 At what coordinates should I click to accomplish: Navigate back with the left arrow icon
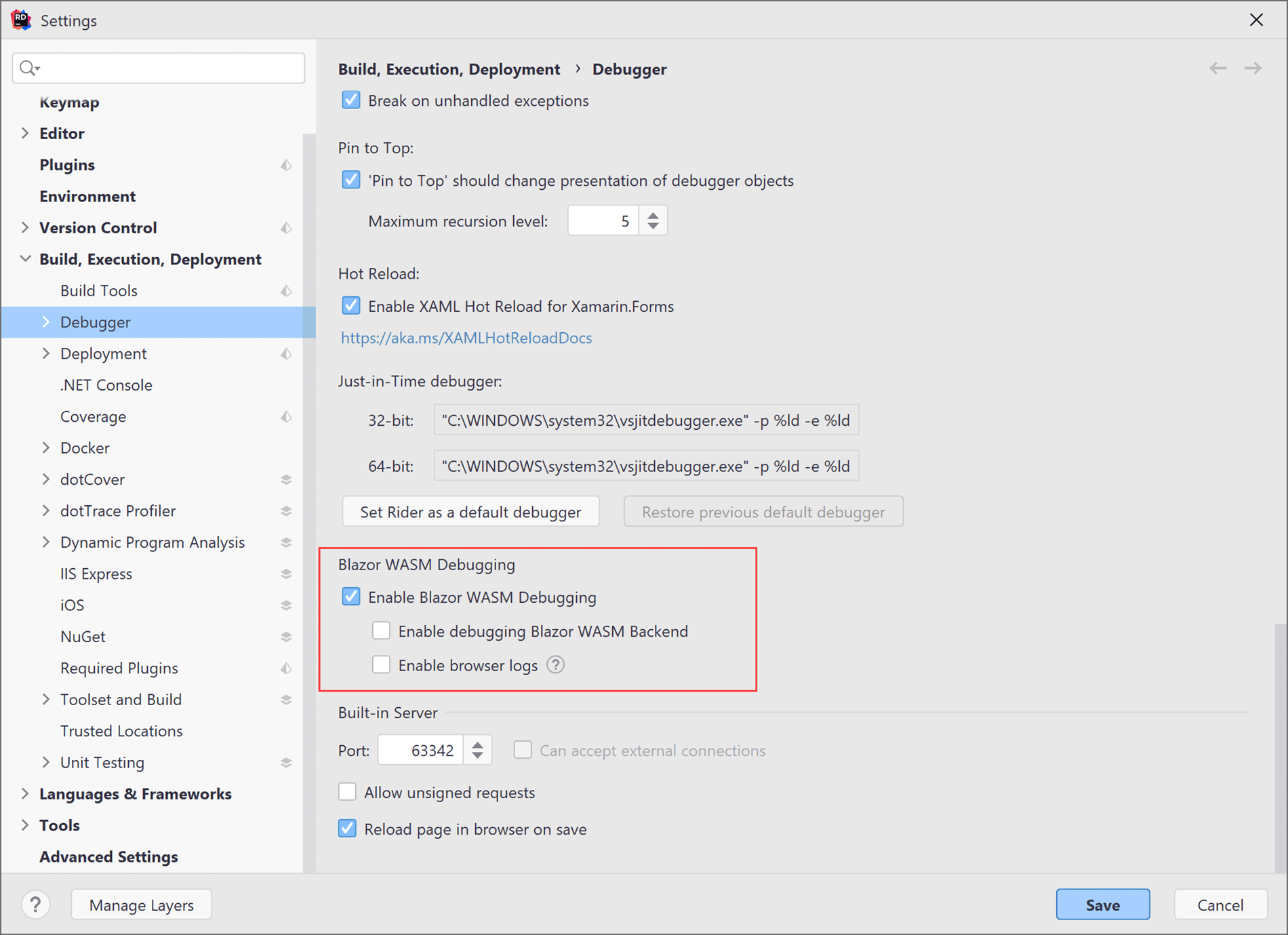pos(1218,68)
